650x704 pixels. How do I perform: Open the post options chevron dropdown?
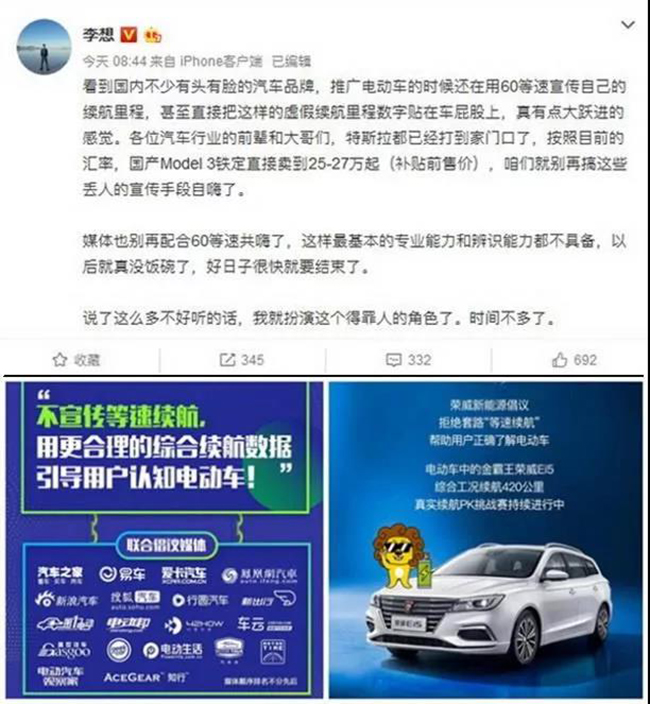click(x=628, y=25)
